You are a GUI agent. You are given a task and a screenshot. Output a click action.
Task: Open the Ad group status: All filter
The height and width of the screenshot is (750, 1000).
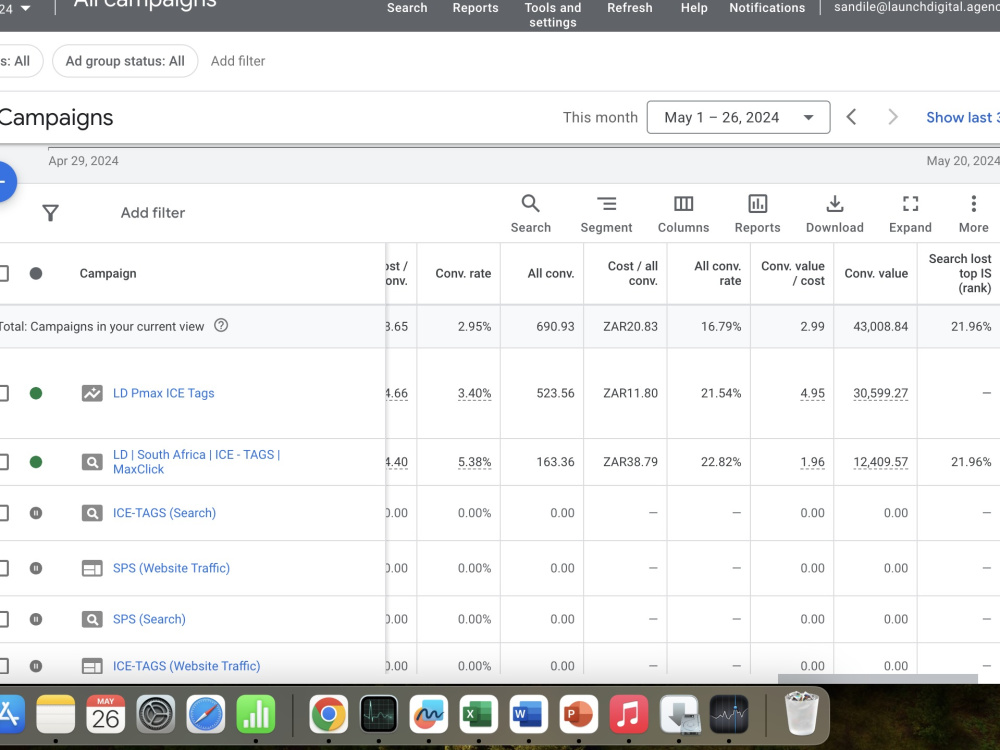125,61
